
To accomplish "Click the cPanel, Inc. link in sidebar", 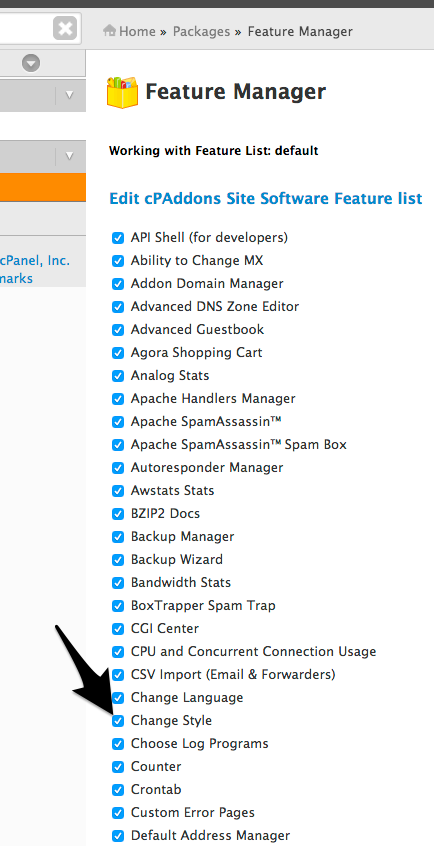I will tap(35, 261).
